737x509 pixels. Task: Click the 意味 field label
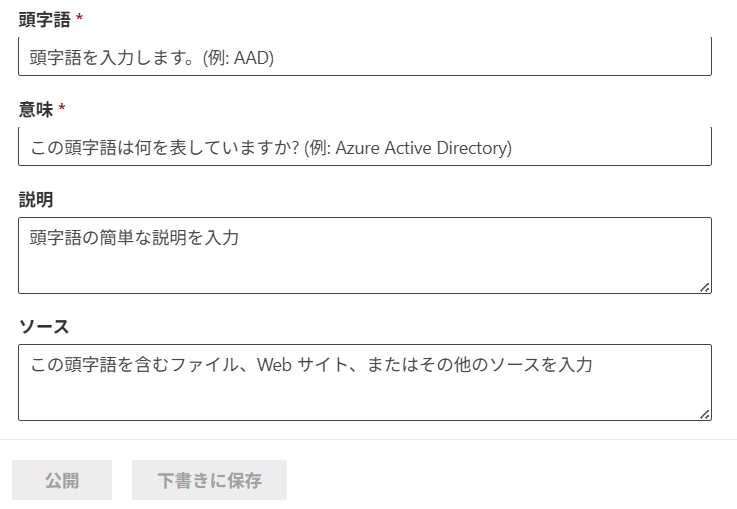tap(36, 110)
